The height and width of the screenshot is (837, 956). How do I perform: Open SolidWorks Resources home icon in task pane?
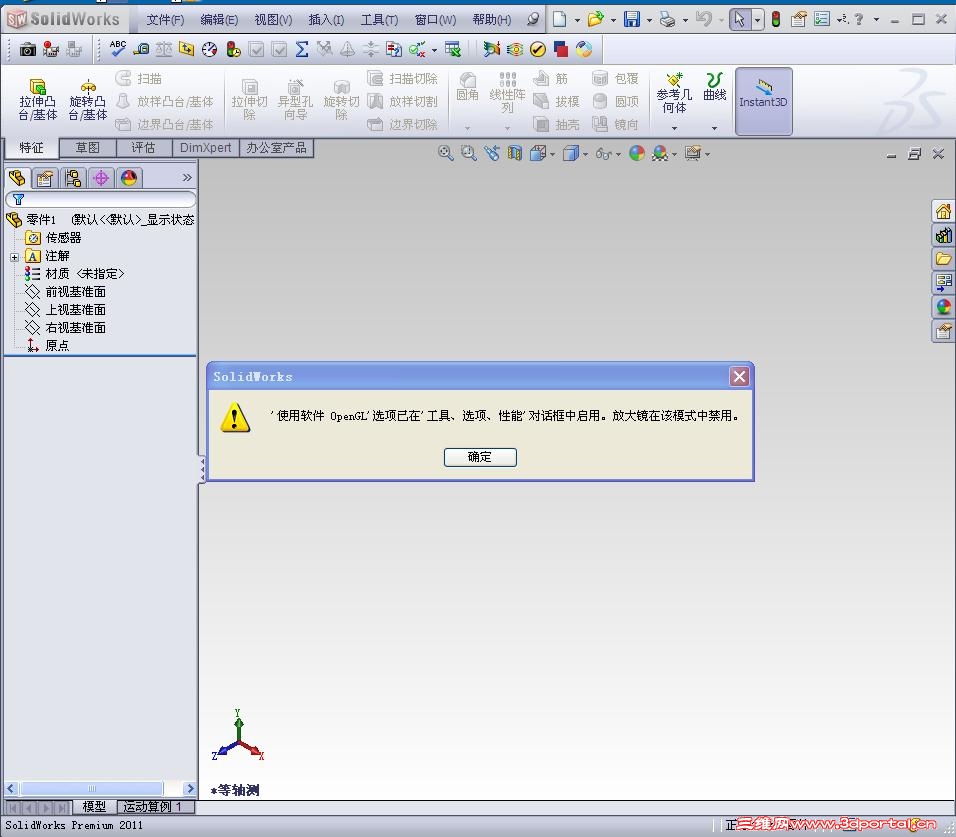943,212
